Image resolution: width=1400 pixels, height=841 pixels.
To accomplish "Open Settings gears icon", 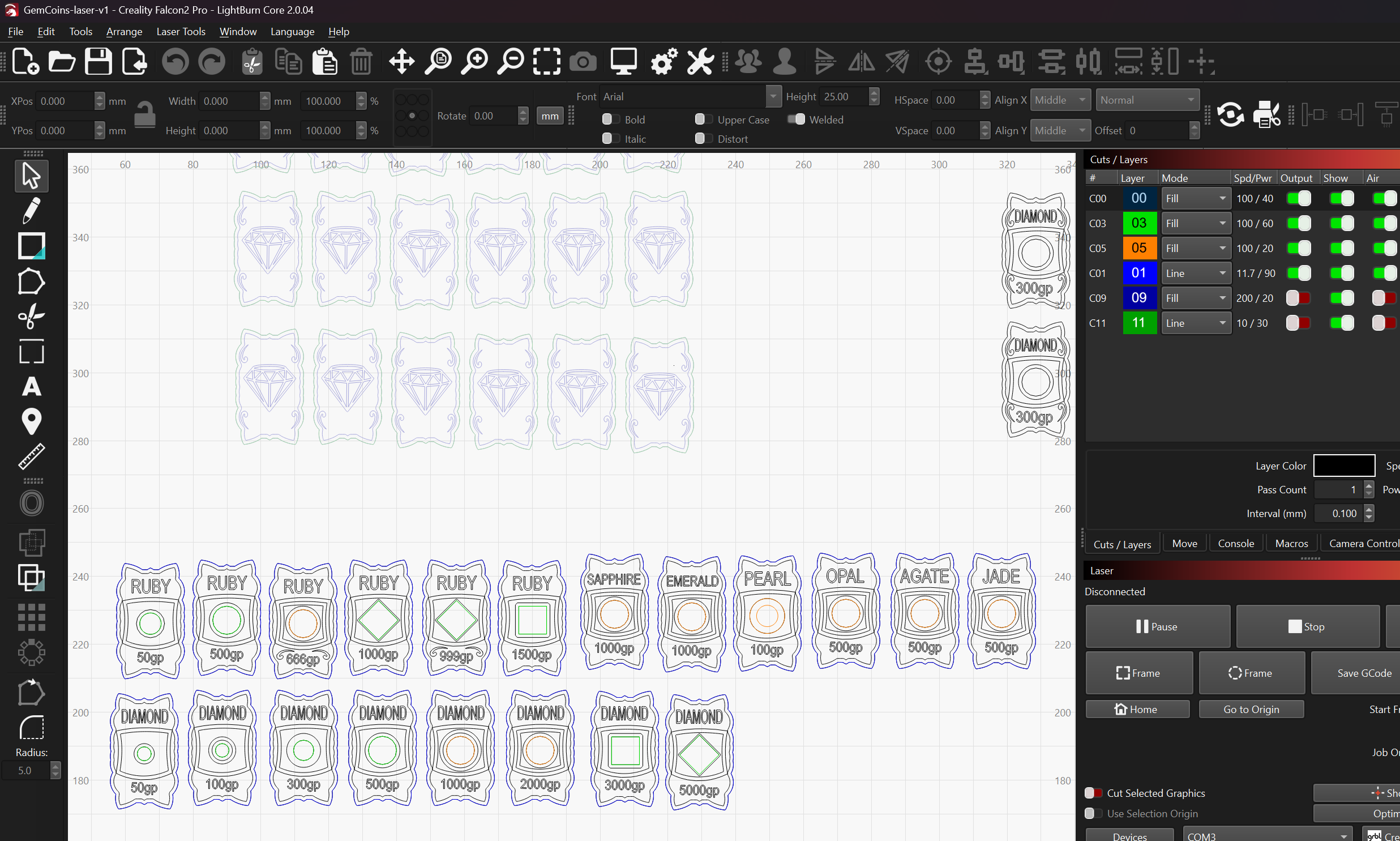I will click(663, 61).
